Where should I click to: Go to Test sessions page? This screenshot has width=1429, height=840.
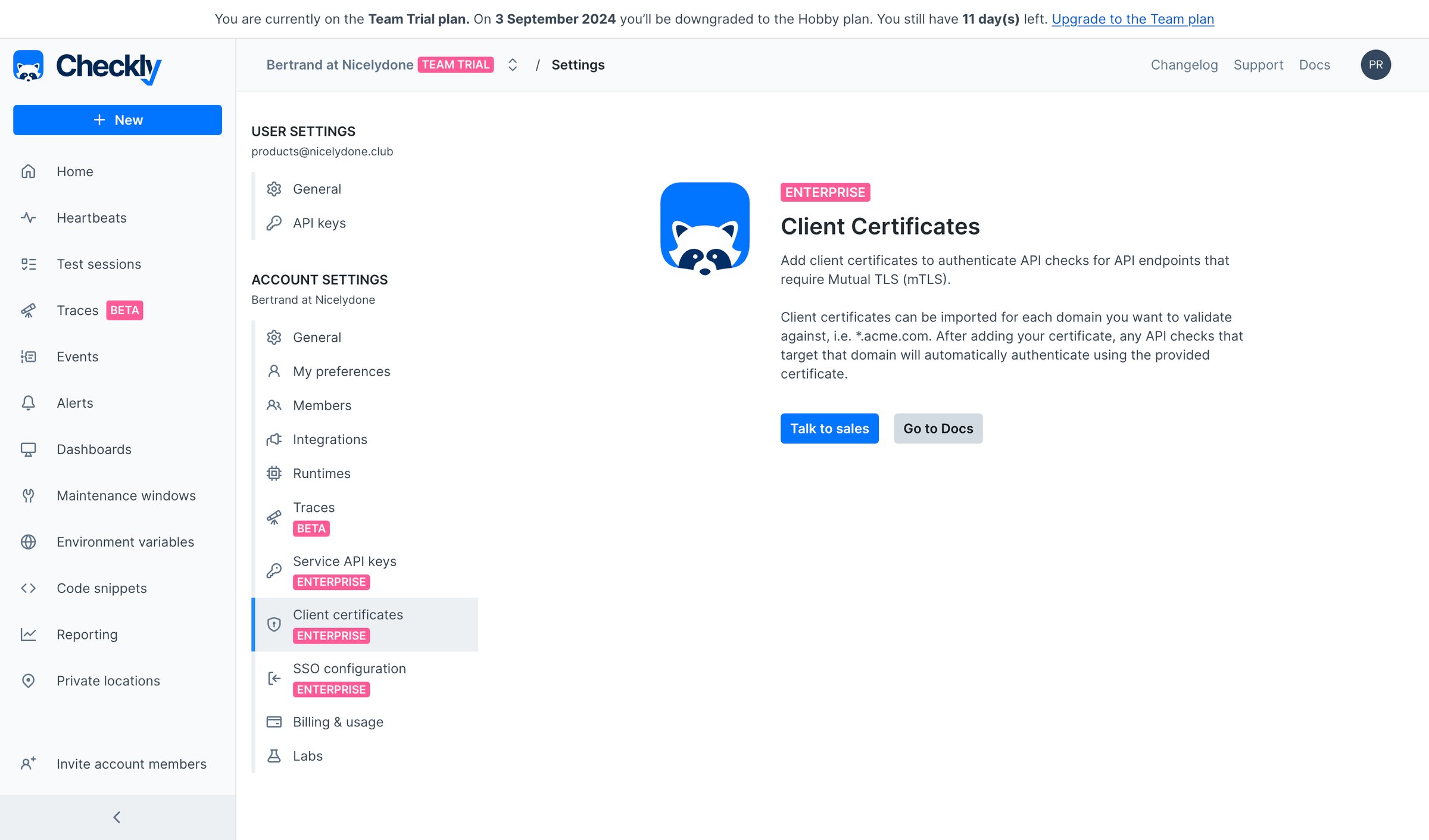point(99,264)
